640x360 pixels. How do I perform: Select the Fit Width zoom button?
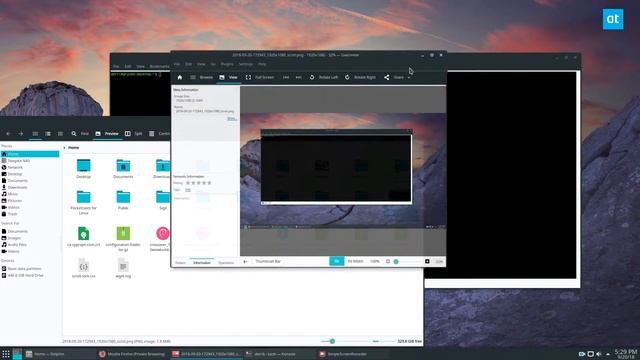[356, 261]
